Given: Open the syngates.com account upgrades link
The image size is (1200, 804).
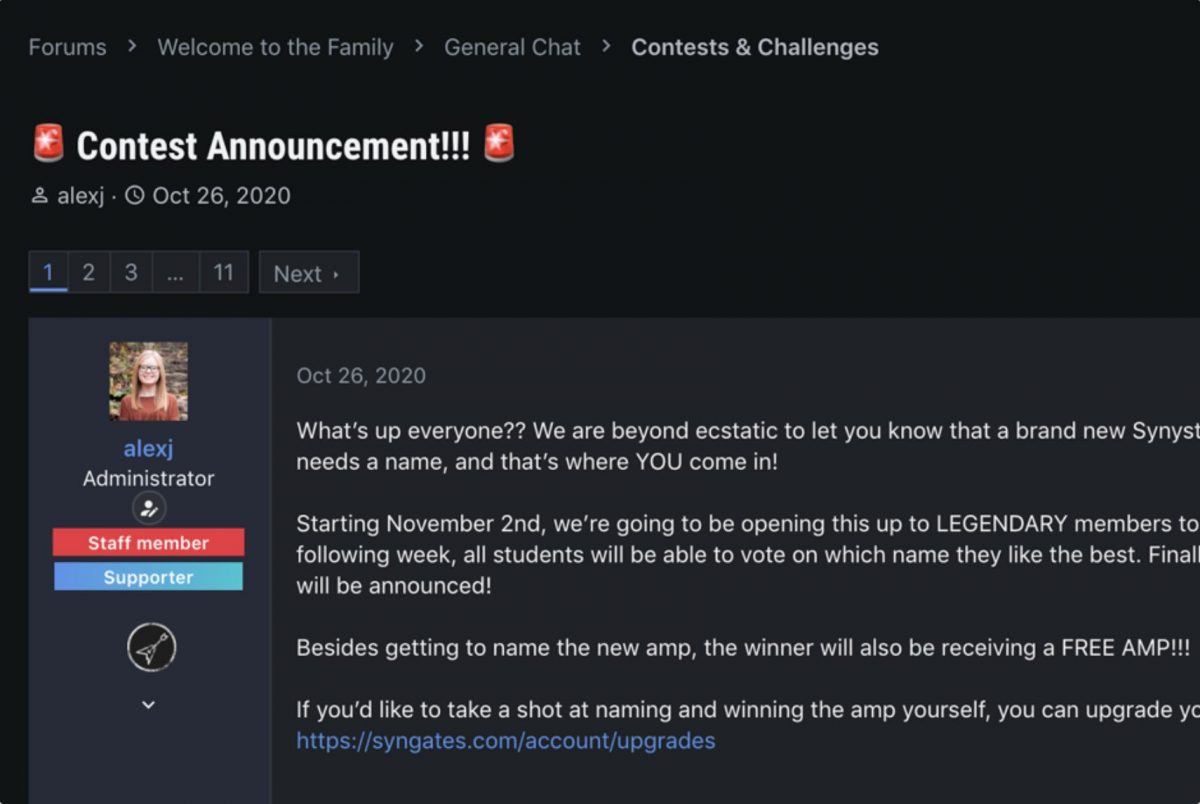Looking at the screenshot, I should [x=506, y=741].
